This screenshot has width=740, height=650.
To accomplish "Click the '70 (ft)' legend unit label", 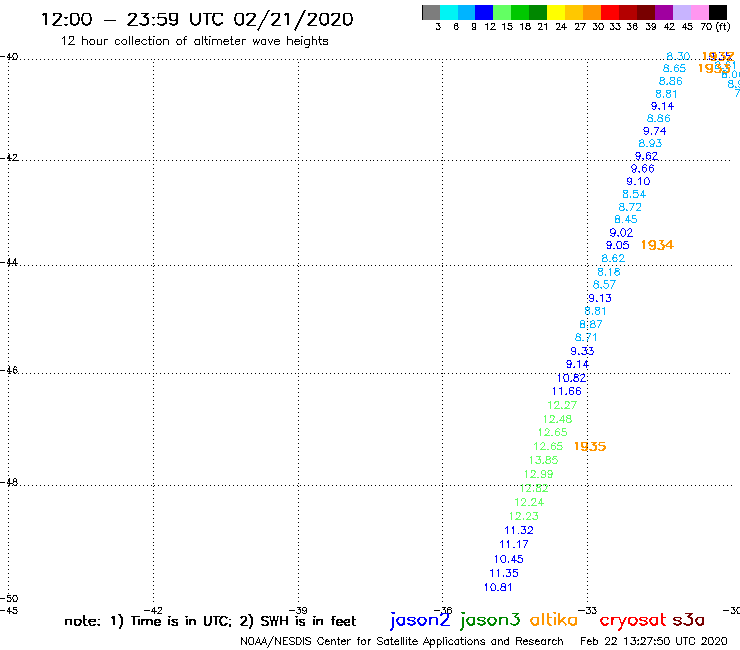I will (x=715, y=26).
